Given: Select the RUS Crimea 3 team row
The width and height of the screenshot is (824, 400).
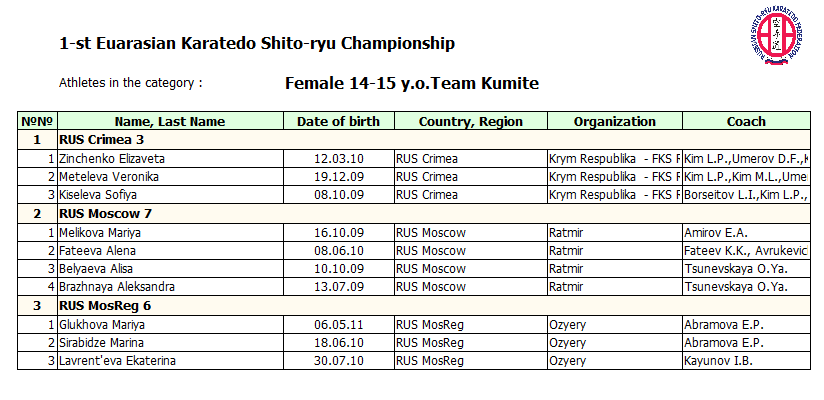Looking at the screenshot, I should 414,140.
